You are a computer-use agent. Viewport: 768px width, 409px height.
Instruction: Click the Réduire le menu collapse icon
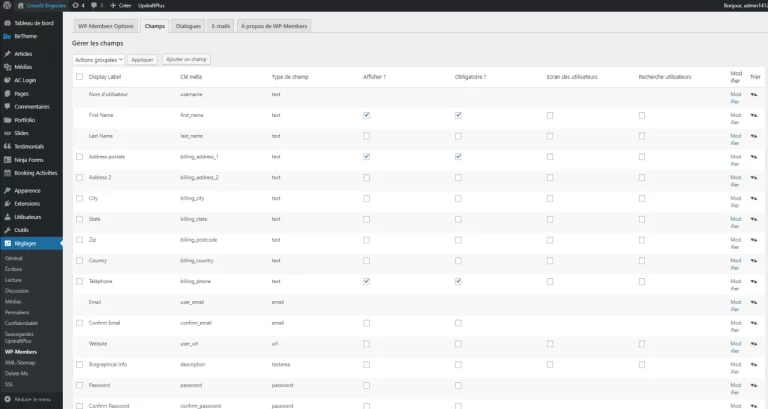(x=7, y=399)
